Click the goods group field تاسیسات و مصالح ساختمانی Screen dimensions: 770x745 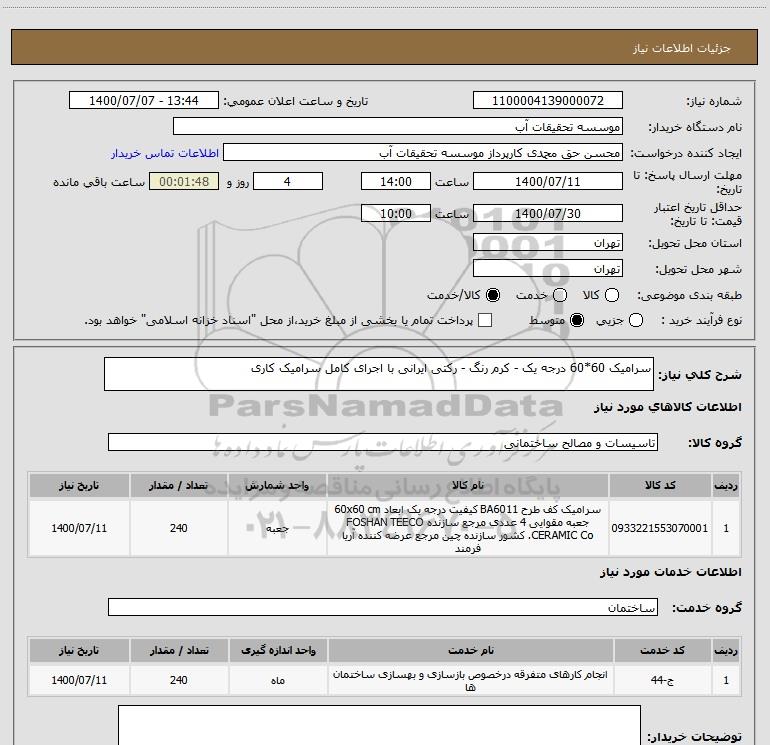(x=383, y=442)
